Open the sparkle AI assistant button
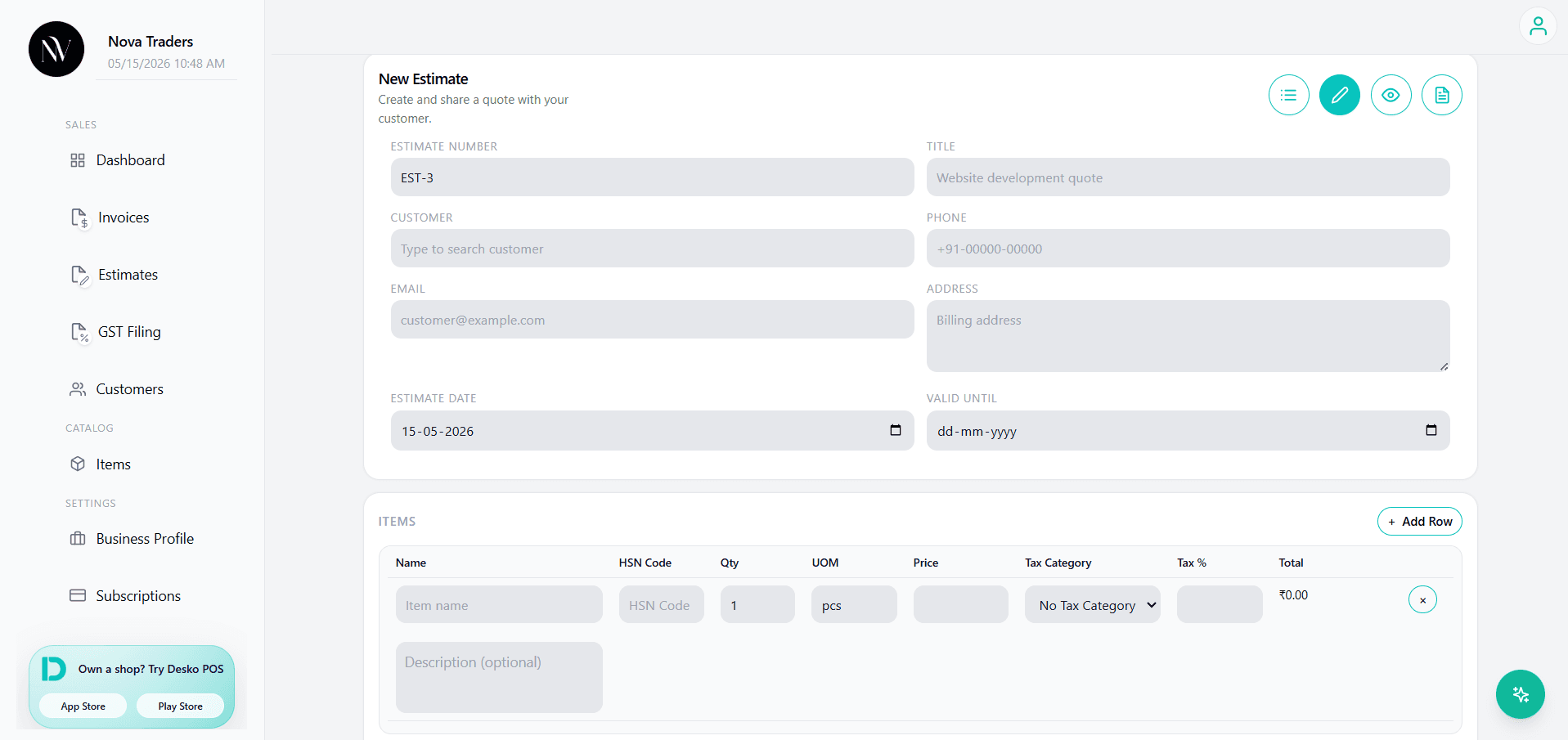Image resolution: width=1568 pixels, height=740 pixels. [1520, 694]
